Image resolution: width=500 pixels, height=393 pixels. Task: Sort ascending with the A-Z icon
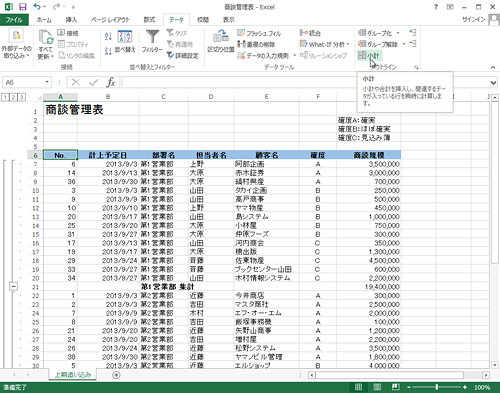pos(108,36)
